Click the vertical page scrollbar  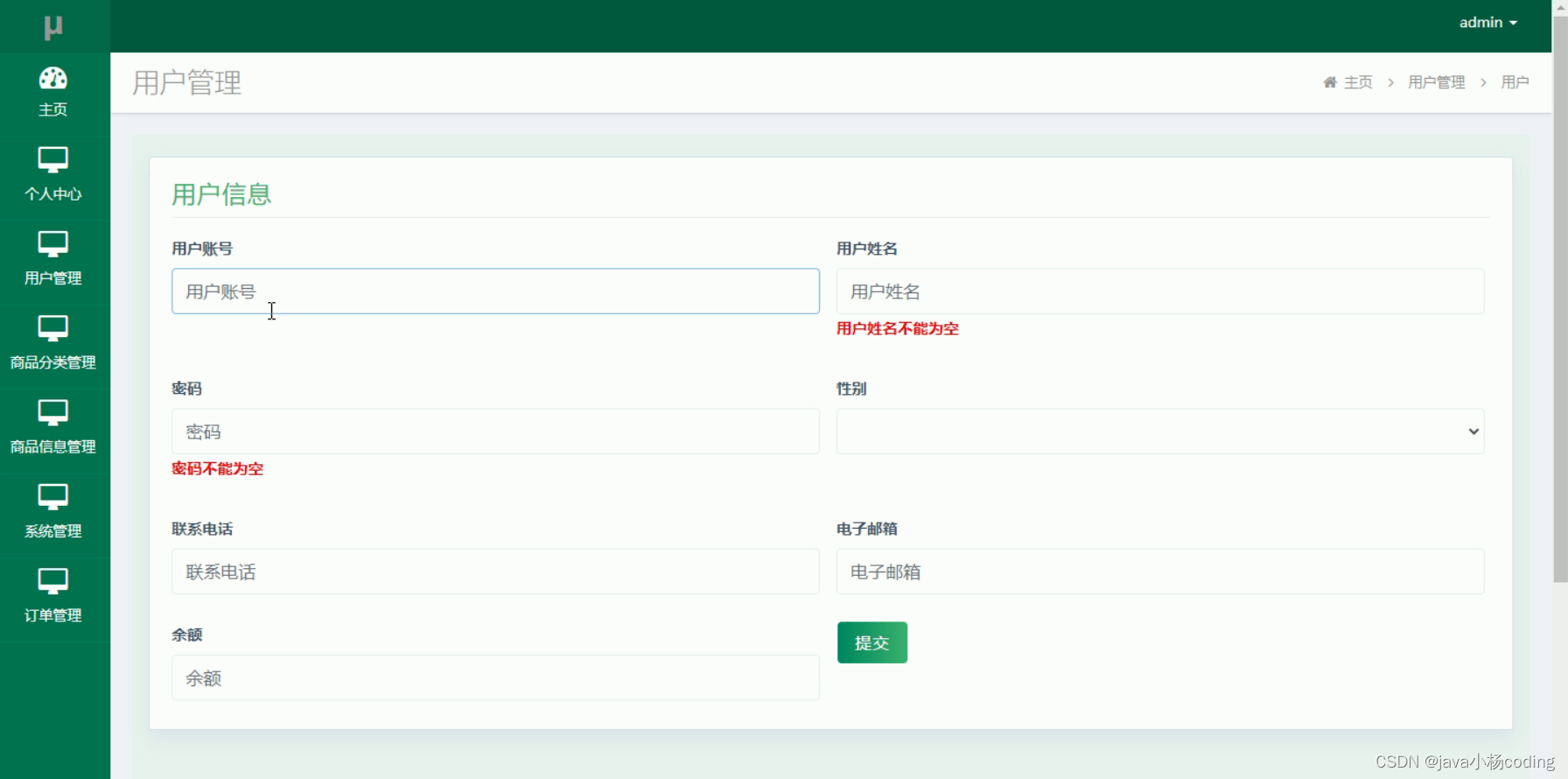(x=1560, y=298)
